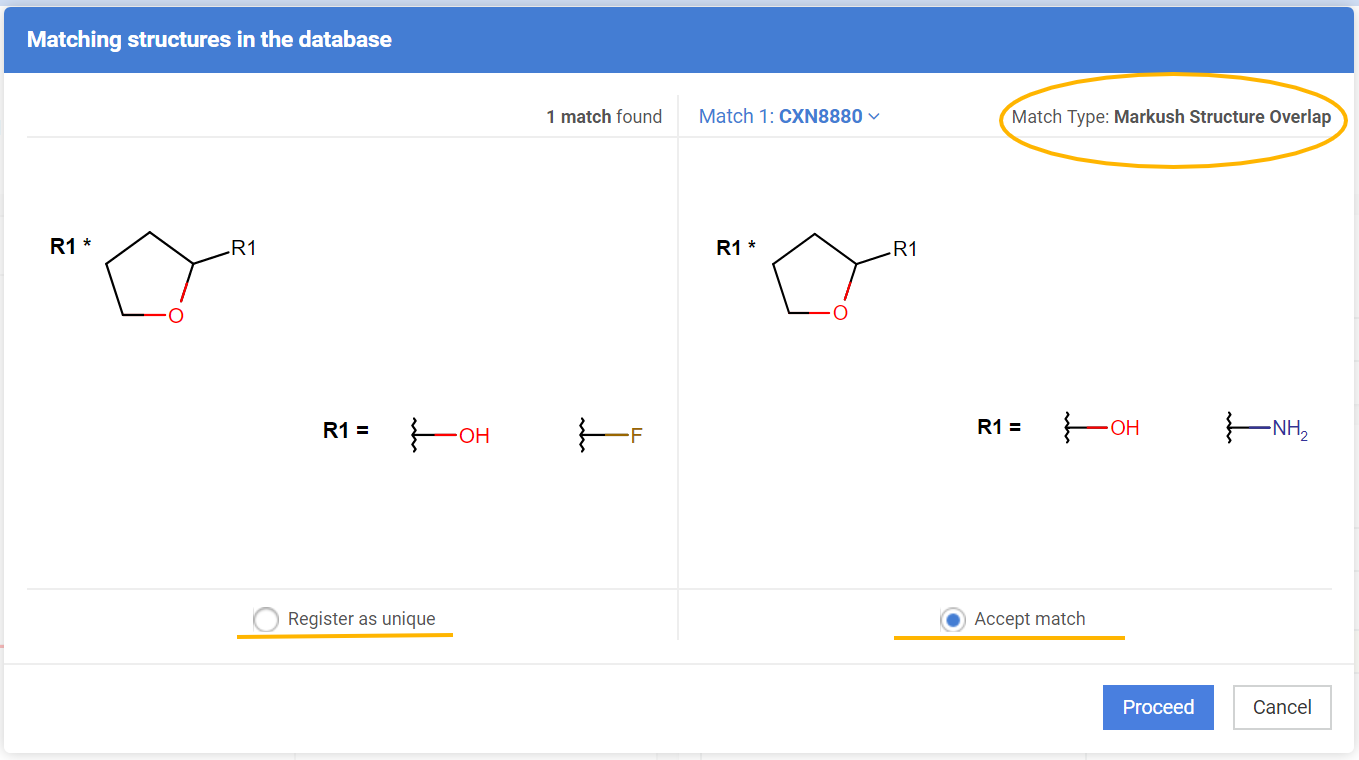Click the chevron arrow beside CXN8880
The width and height of the screenshot is (1359, 760).
click(874, 117)
